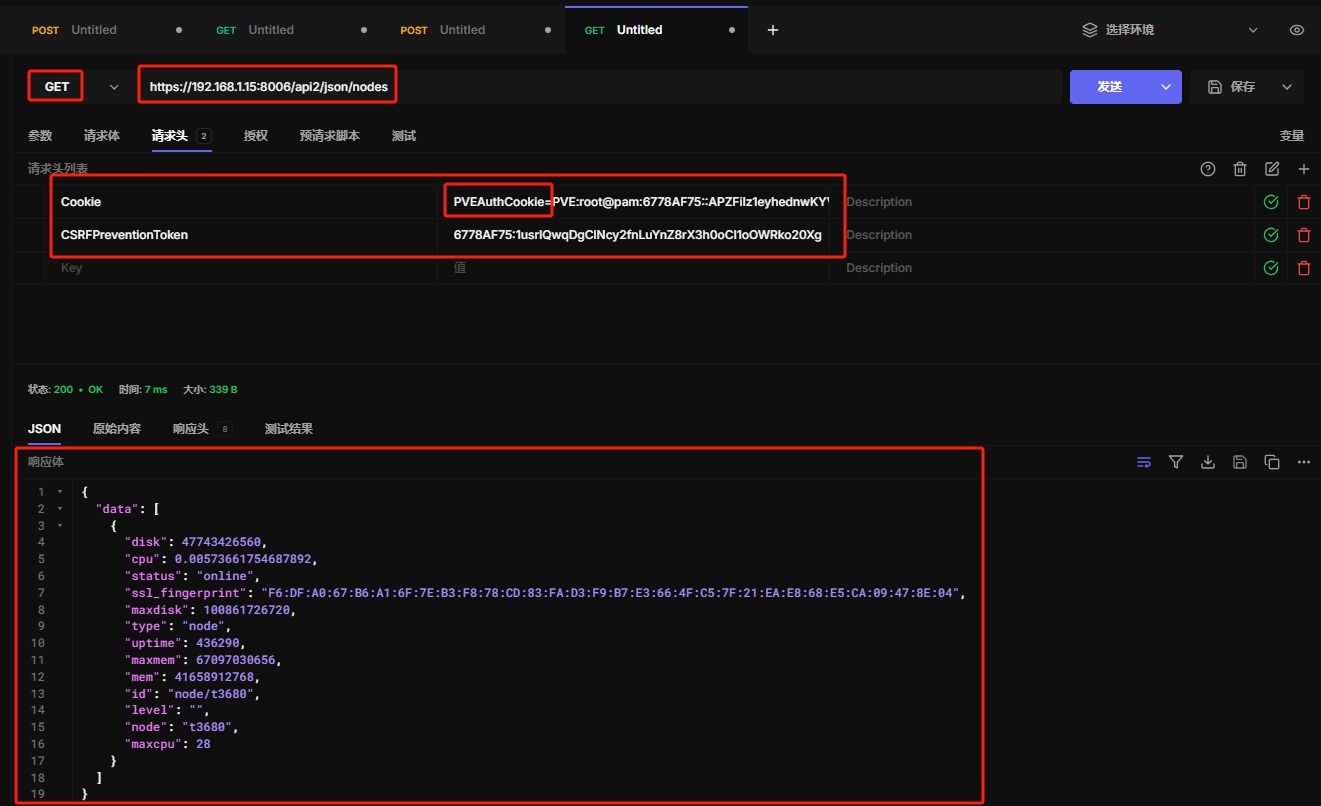Add a new request tab
1321x806 pixels.
[772, 30]
